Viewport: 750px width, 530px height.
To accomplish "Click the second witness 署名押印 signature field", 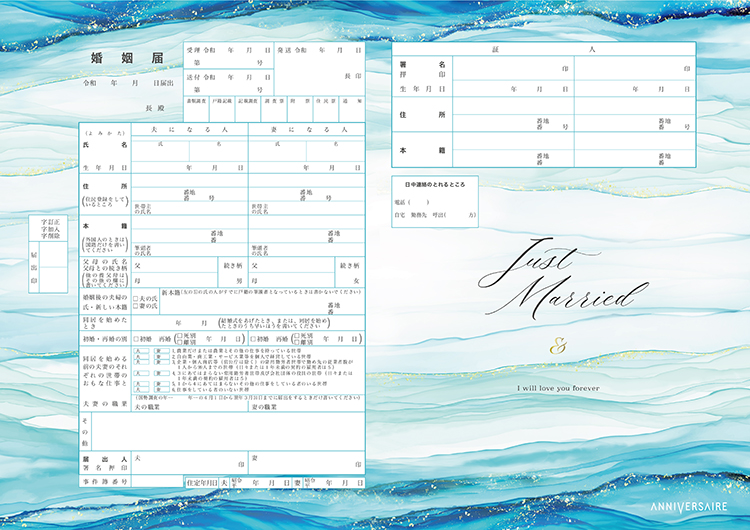I will click(635, 68).
